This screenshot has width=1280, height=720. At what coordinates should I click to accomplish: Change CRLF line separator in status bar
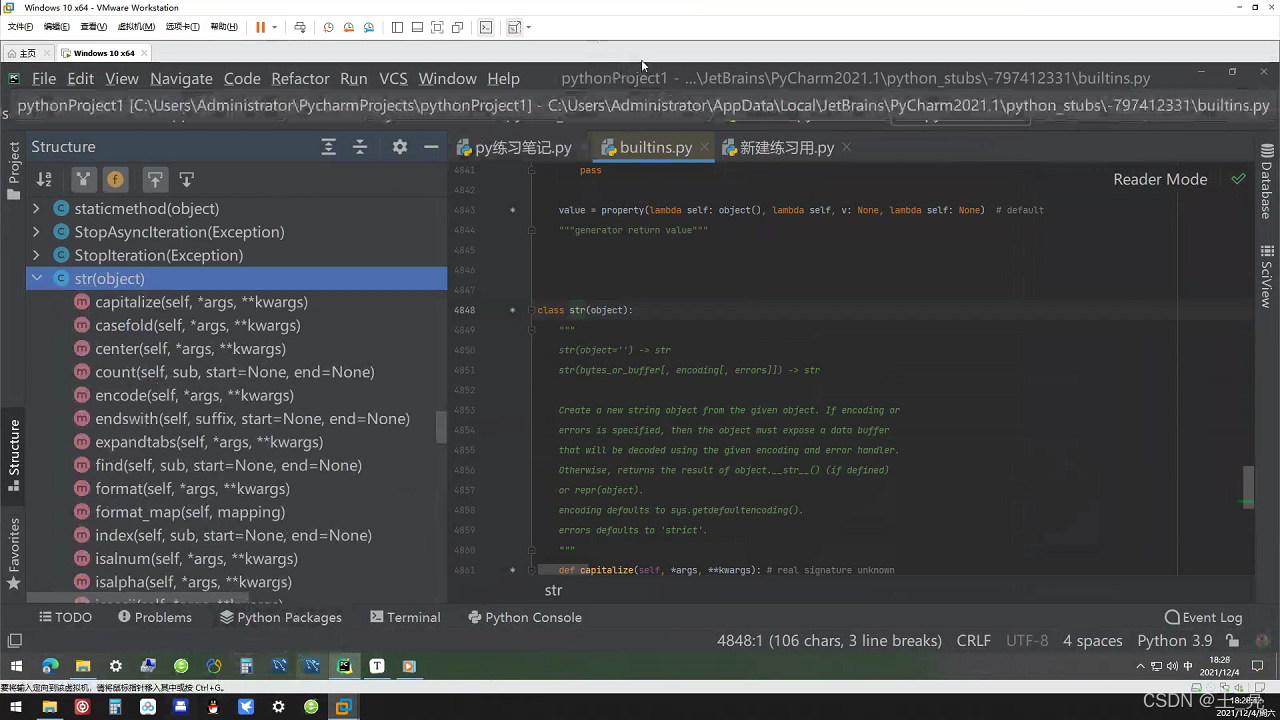[974, 641]
